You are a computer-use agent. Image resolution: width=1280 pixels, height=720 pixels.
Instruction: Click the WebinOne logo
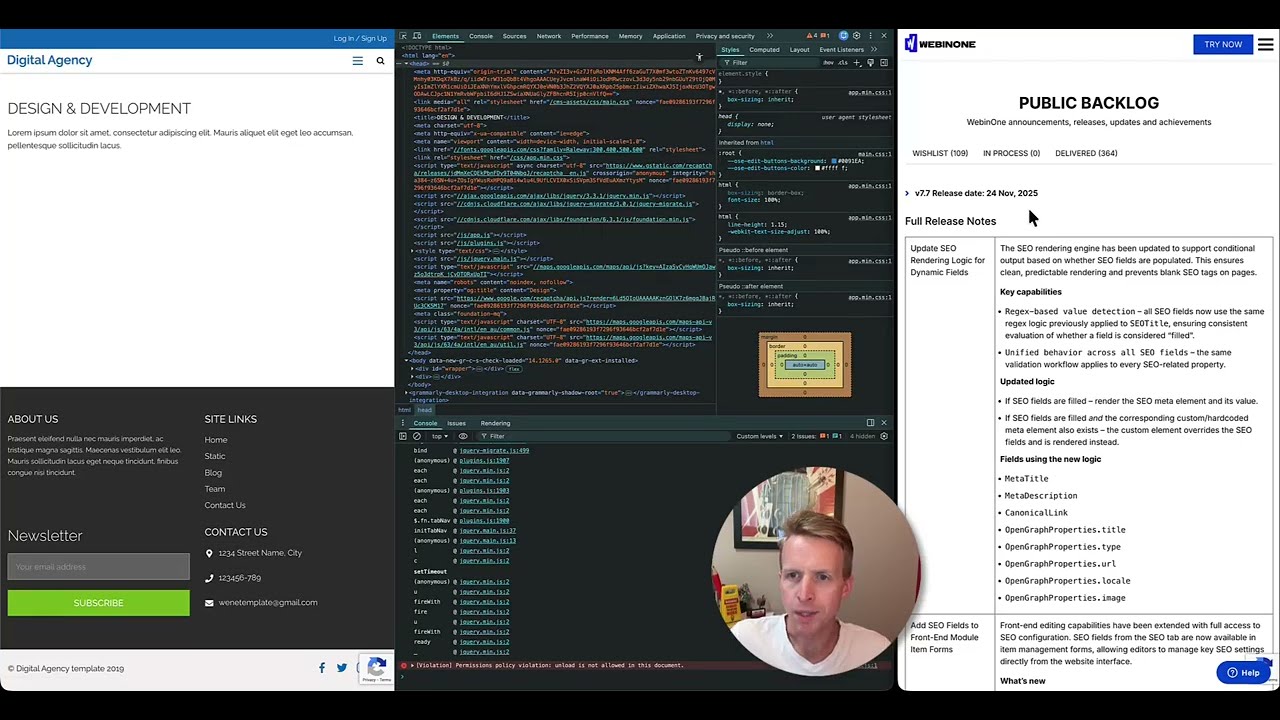pyautogui.click(x=940, y=44)
